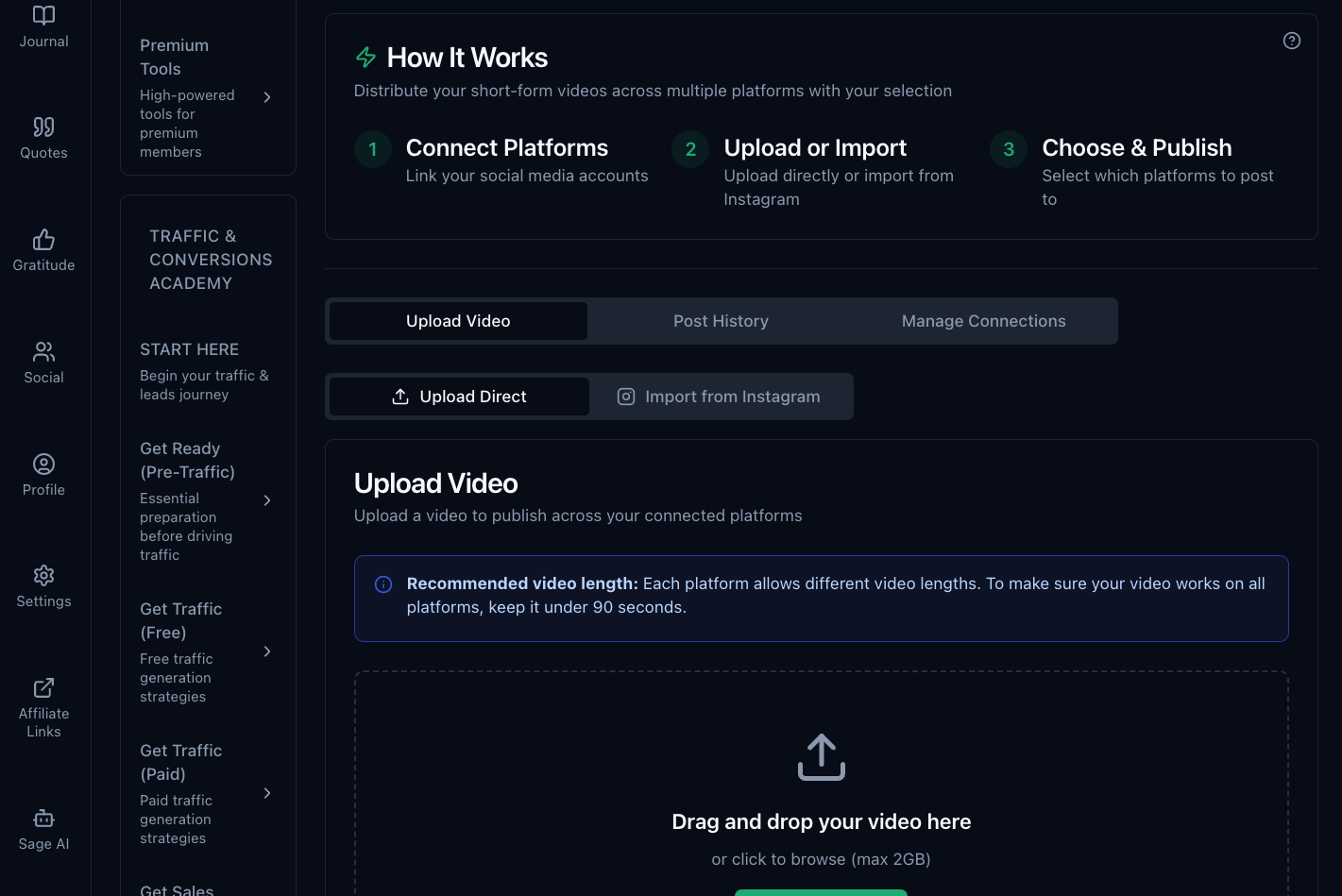Screen dimensions: 1342x896
Task: Open the Settings gear icon
Action: [43, 576]
